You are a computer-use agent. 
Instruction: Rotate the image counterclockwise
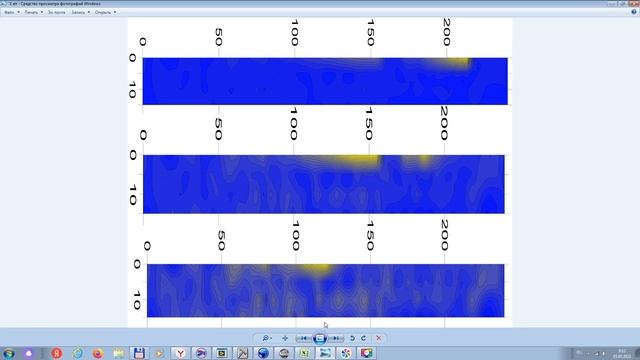353,338
